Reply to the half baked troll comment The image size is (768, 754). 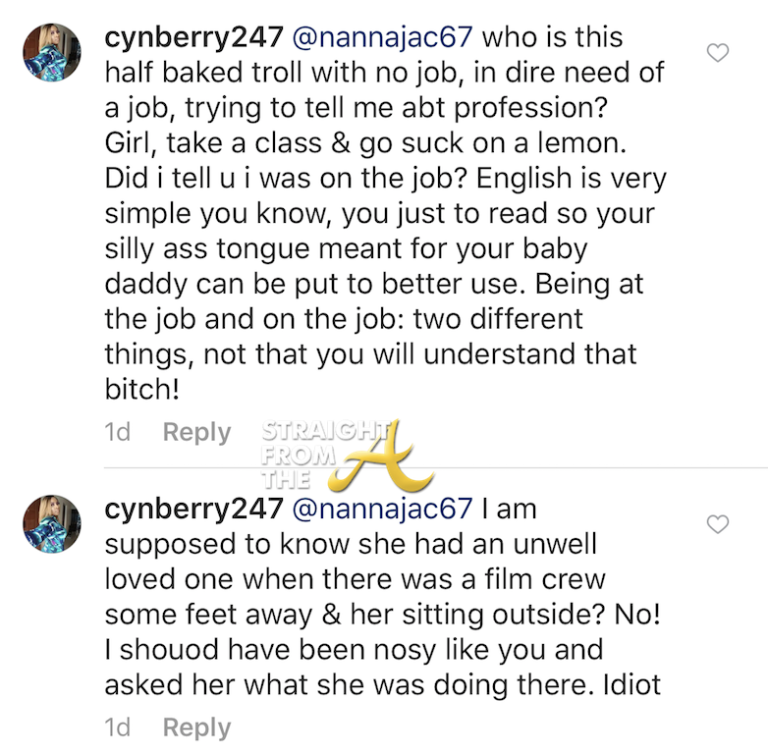(197, 433)
